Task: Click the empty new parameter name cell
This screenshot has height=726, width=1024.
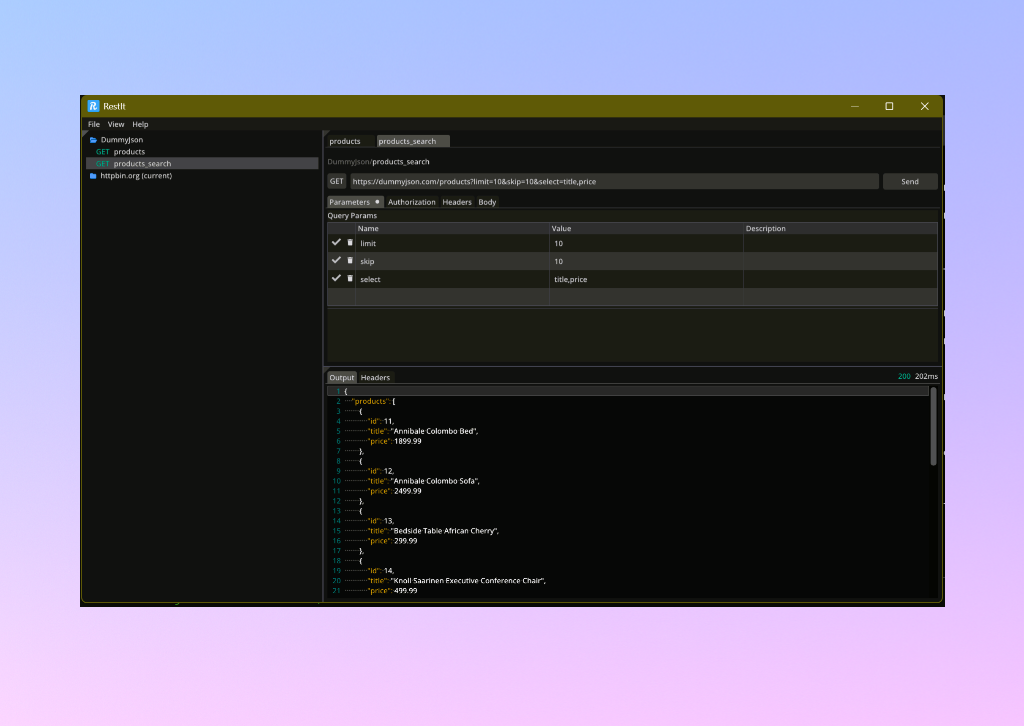Action: [x=452, y=296]
